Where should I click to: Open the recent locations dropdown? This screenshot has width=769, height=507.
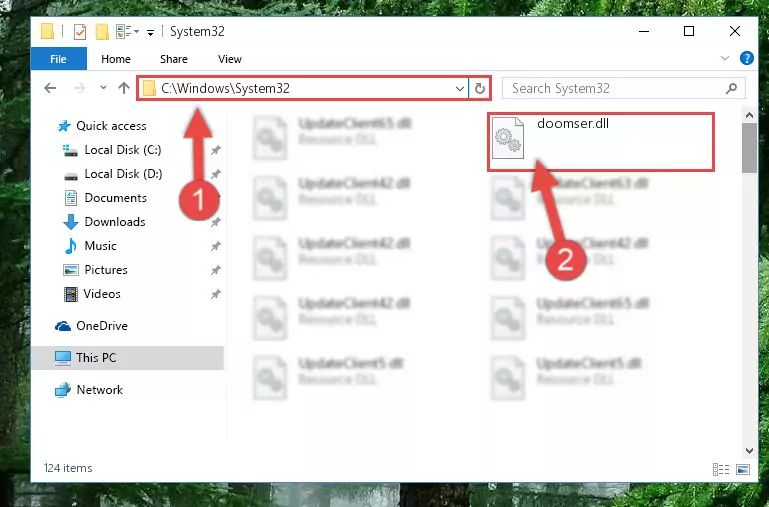pos(103,88)
